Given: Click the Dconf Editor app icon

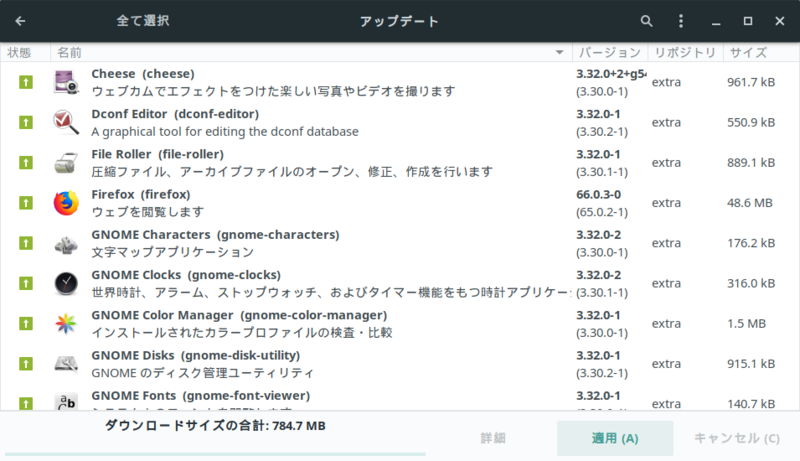Looking at the screenshot, I should pyautogui.click(x=66, y=122).
